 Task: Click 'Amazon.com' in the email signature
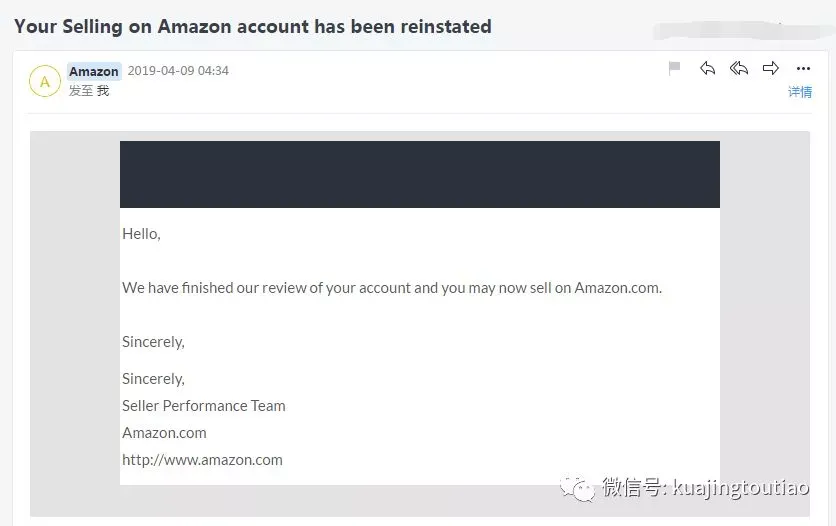pos(164,433)
